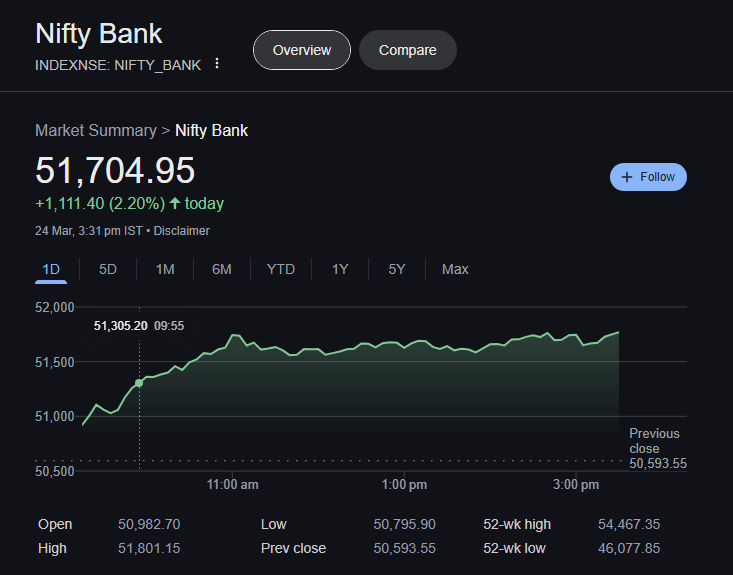This screenshot has height=575, width=733.
Task: Click the 52-wk low label
Action: (x=514, y=548)
